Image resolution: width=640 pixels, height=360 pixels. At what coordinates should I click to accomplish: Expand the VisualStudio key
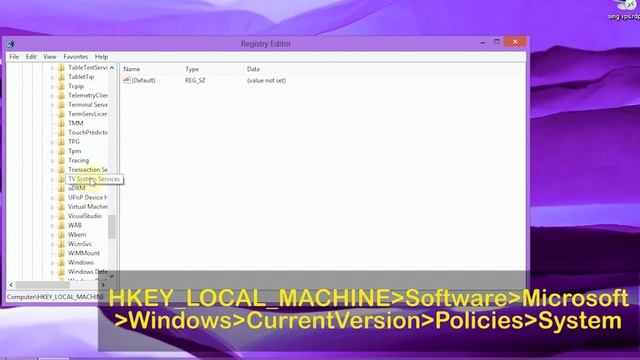tap(52, 216)
